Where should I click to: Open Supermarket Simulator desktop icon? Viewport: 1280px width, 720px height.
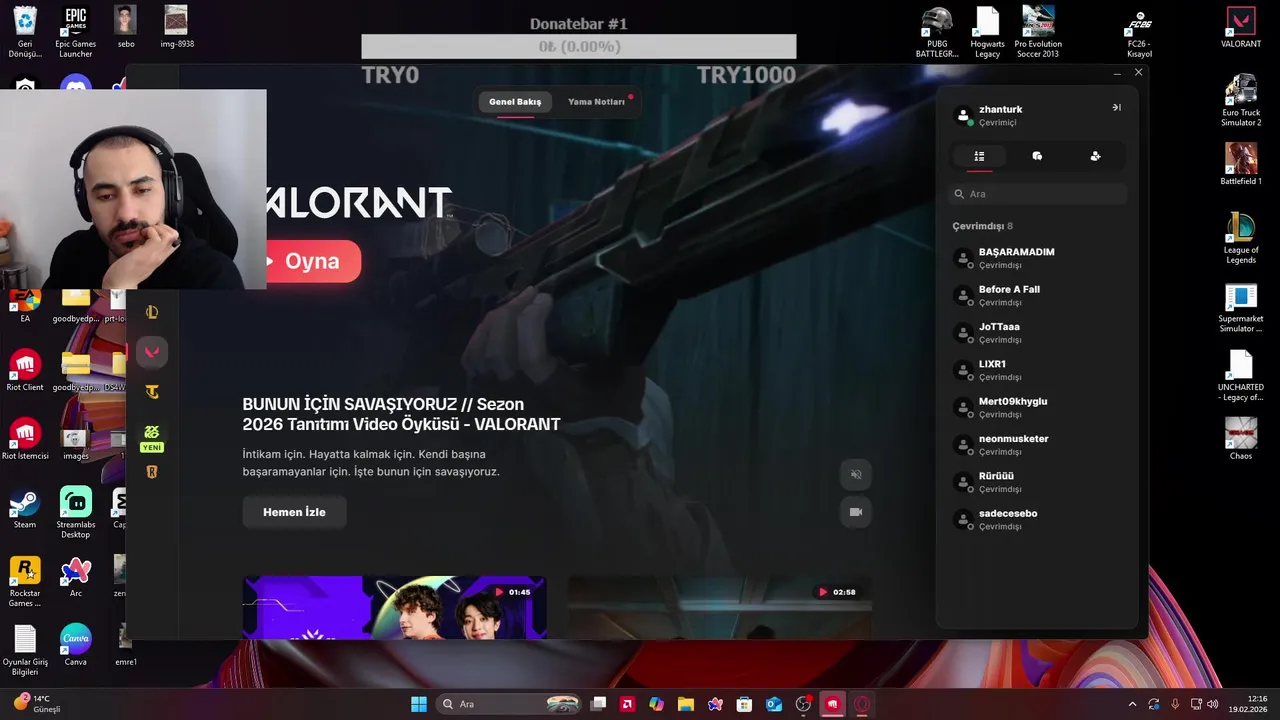(1241, 308)
